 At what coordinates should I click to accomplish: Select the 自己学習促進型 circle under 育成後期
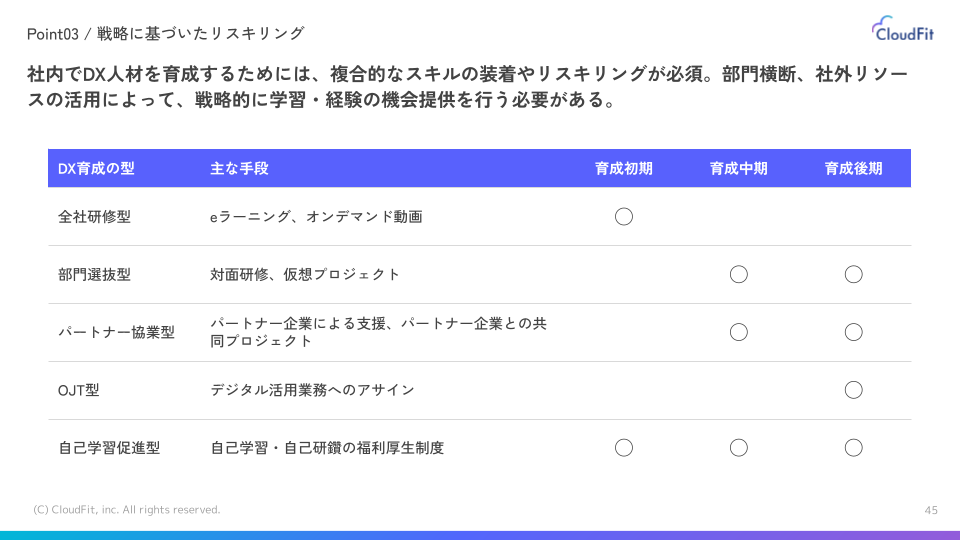tap(854, 448)
